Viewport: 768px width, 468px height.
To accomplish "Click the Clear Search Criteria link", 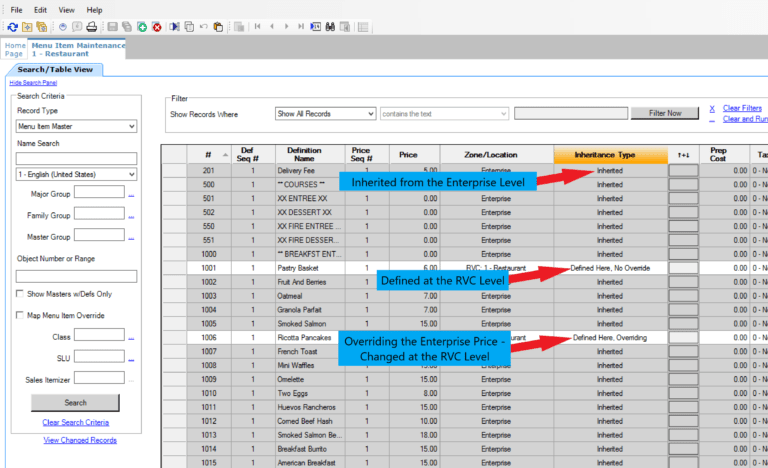I will 76,422.
